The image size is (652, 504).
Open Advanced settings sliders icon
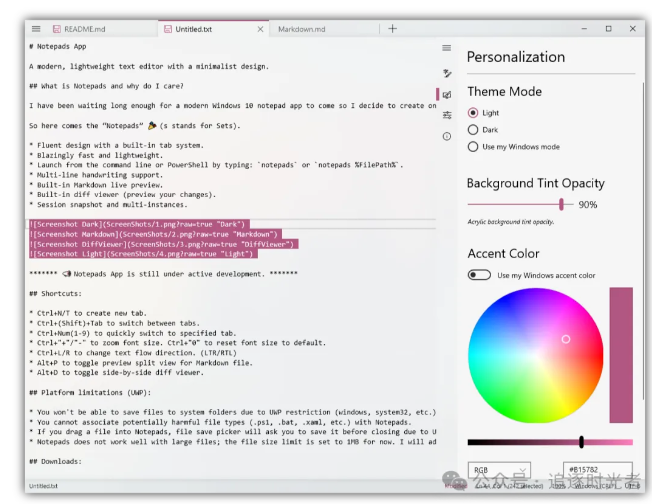coord(447,115)
